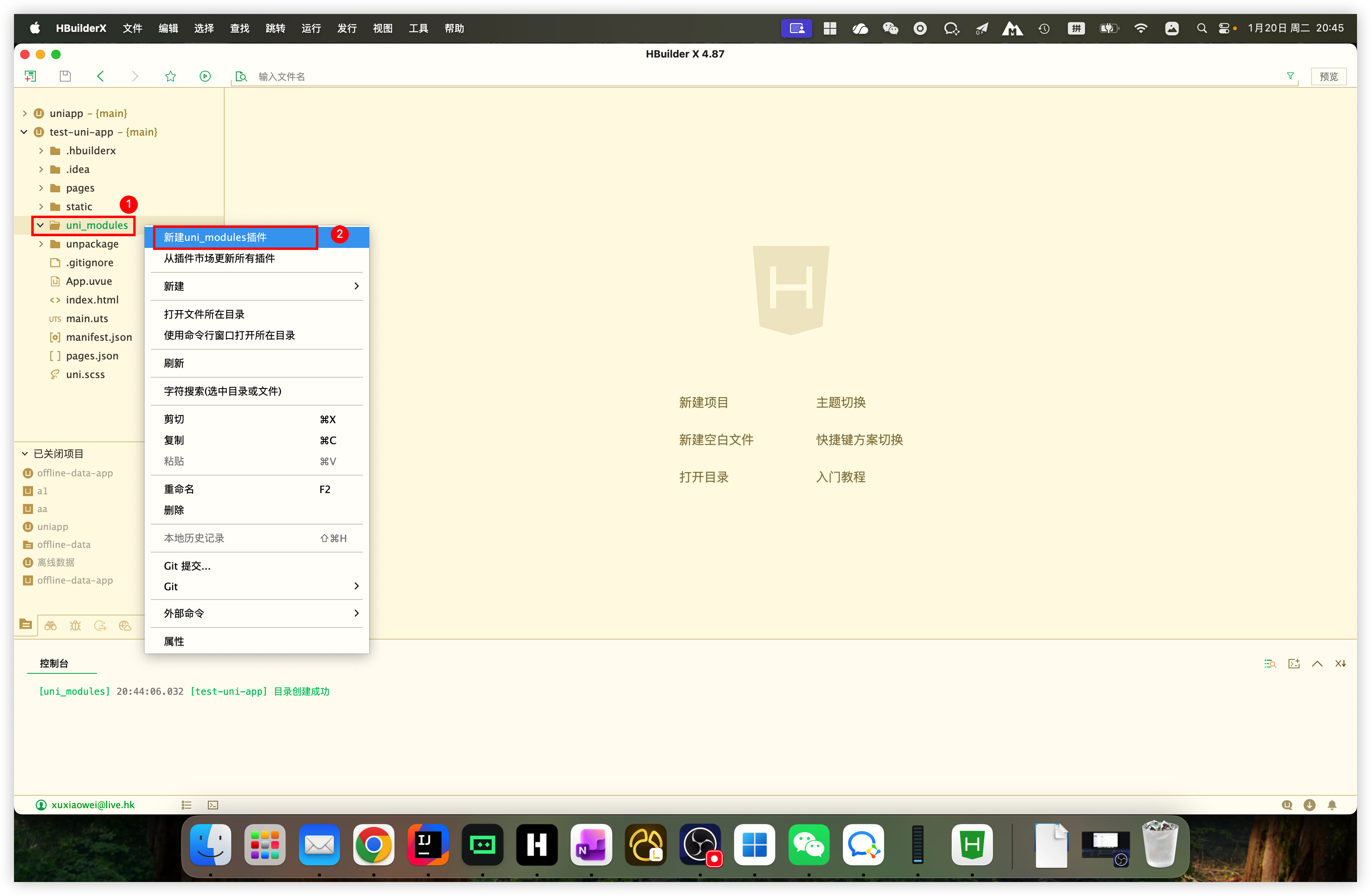Expand the uniapp project tree node

[25, 113]
